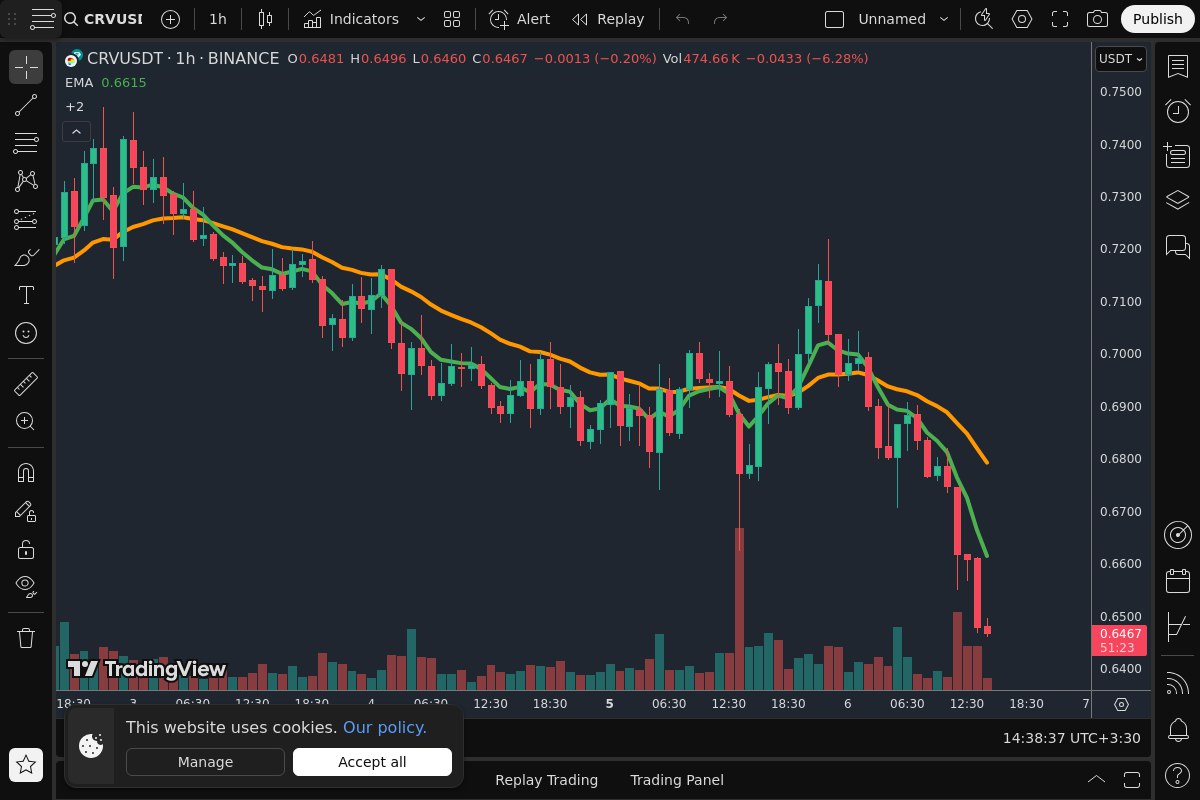1200x800 pixels.
Task: Show the +2 hidden indicators
Action: 75,106
